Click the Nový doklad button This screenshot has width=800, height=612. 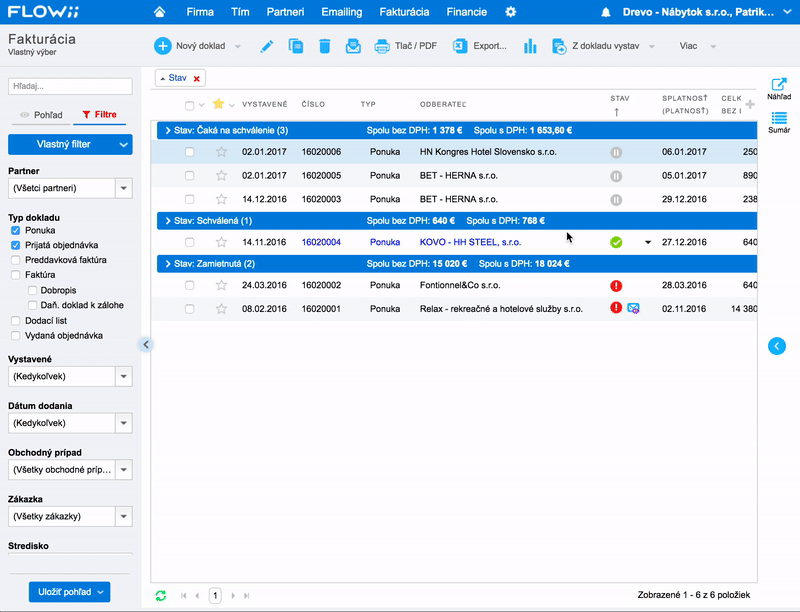[190, 46]
